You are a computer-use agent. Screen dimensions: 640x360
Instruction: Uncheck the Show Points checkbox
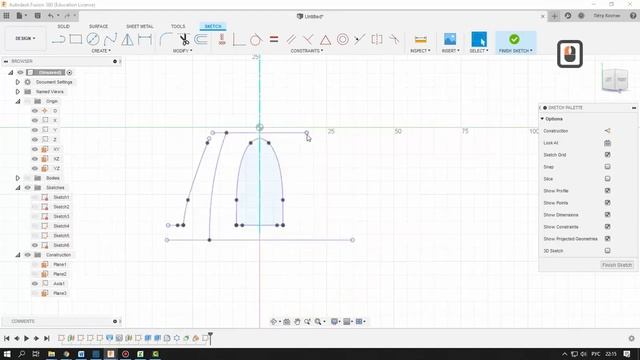607,202
